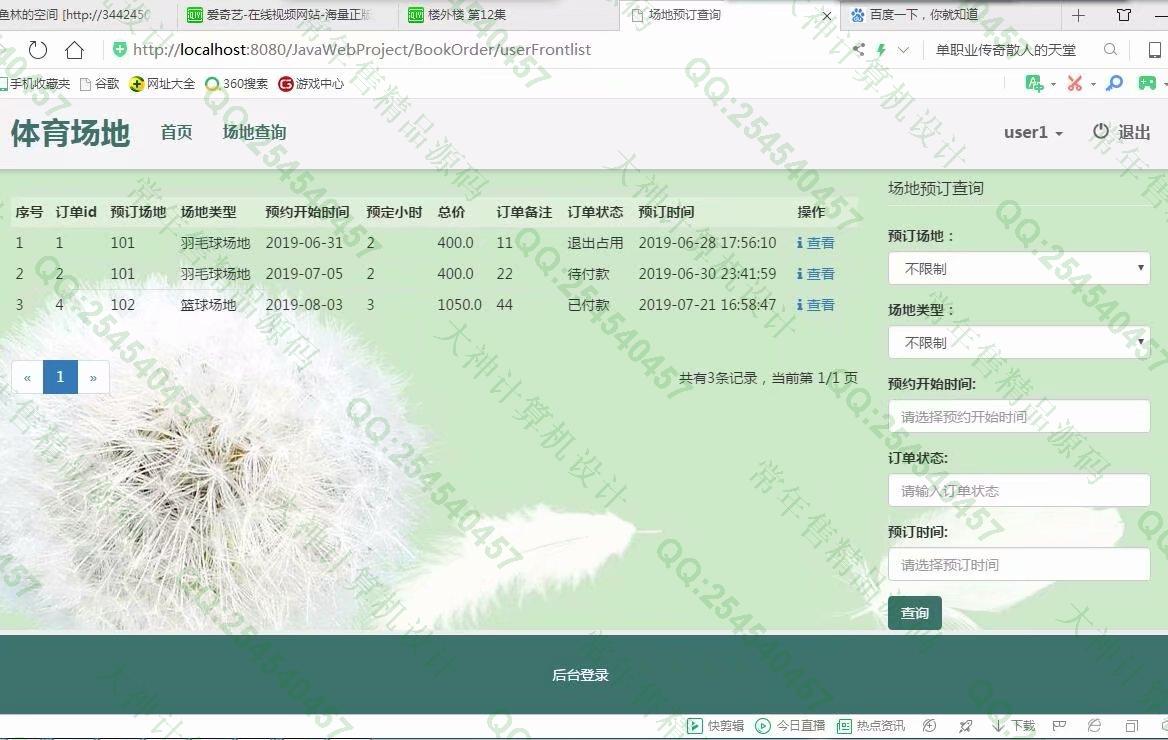
Task: Go to 首页 in the navbar
Action: [177, 133]
